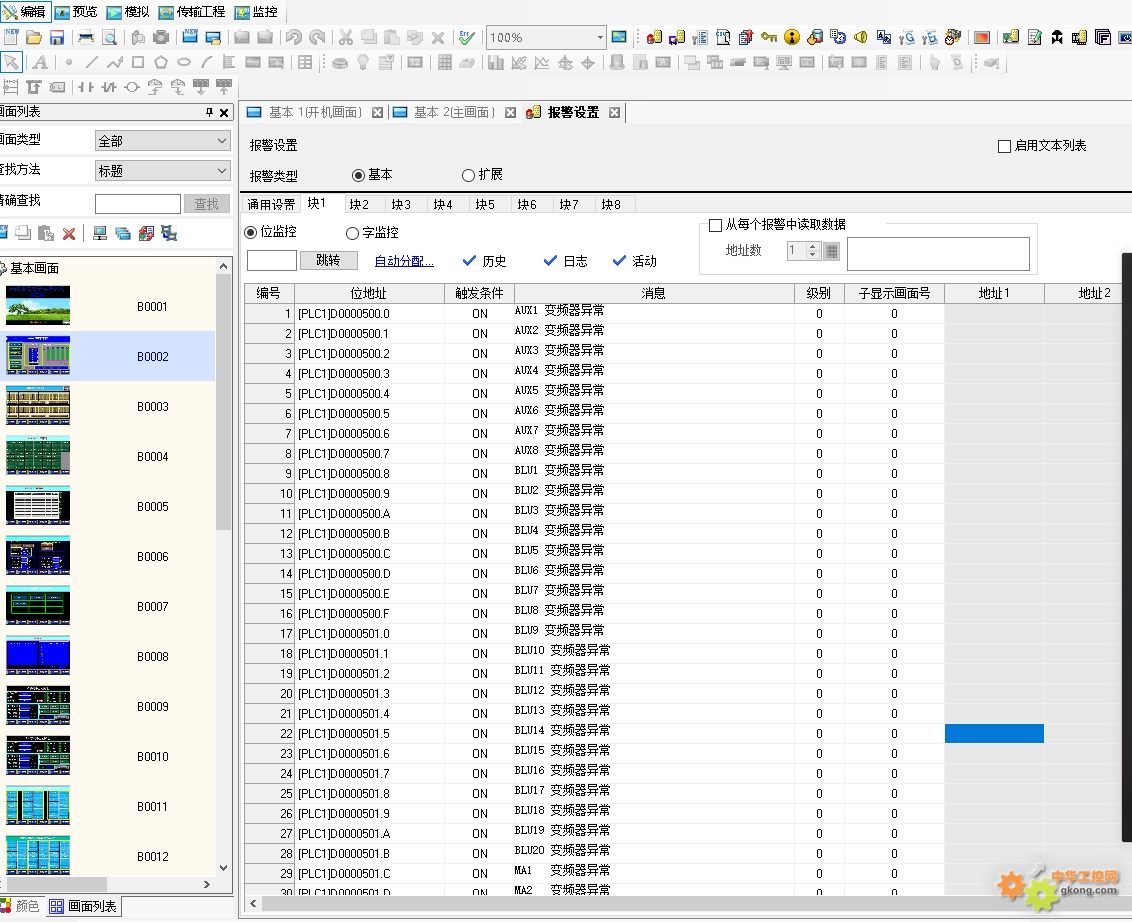Click the red X delete icon in screen list

[69, 234]
